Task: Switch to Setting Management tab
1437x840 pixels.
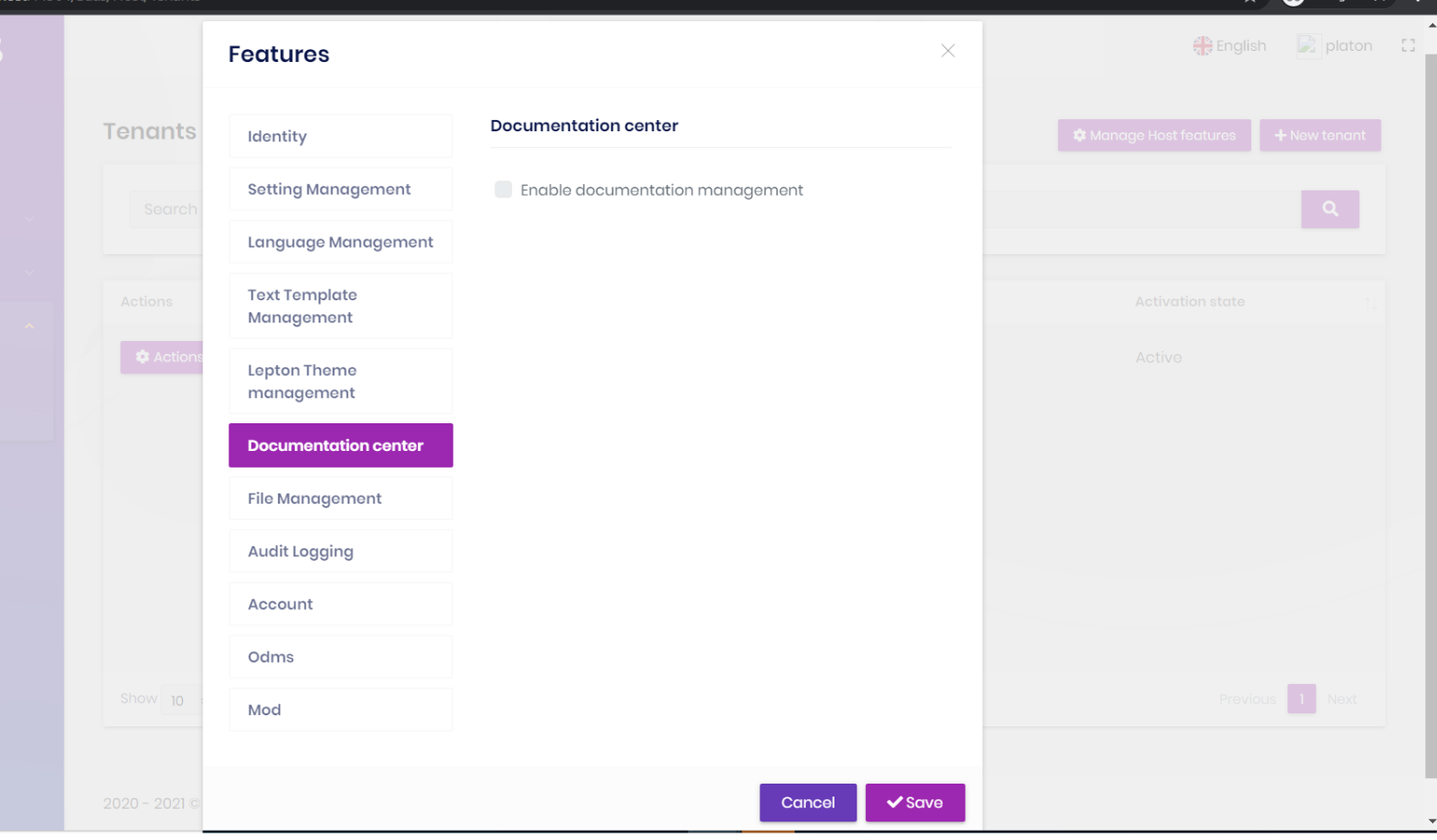Action: point(341,189)
